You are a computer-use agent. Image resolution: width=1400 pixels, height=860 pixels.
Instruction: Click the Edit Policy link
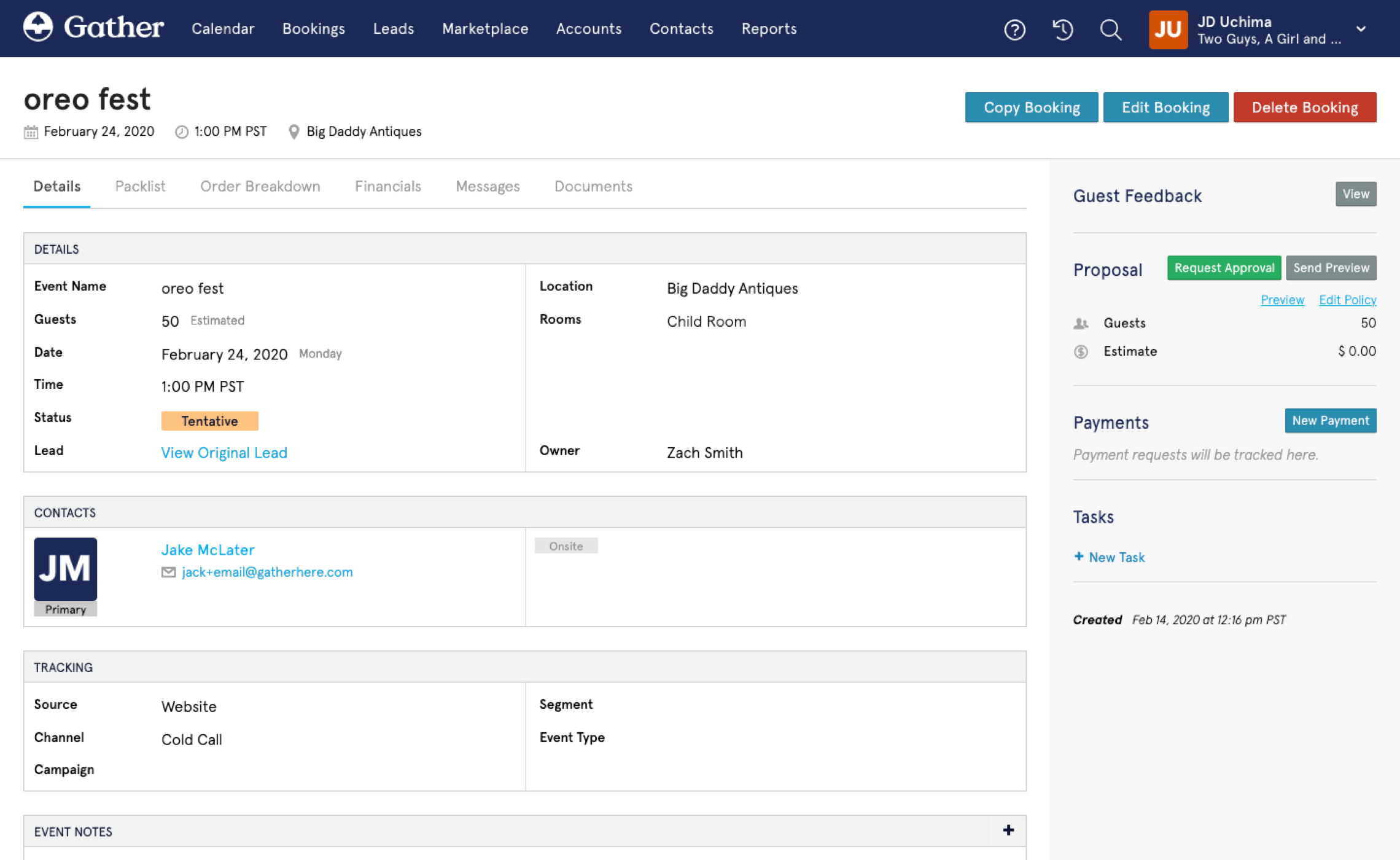tap(1347, 300)
